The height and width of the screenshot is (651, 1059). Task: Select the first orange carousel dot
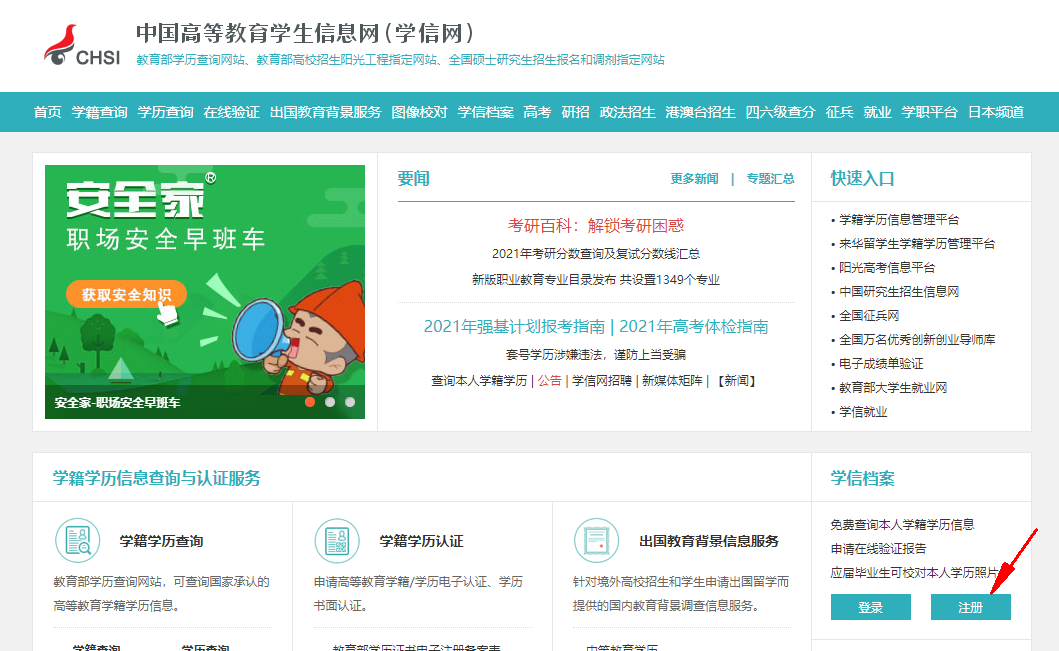click(x=310, y=402)
